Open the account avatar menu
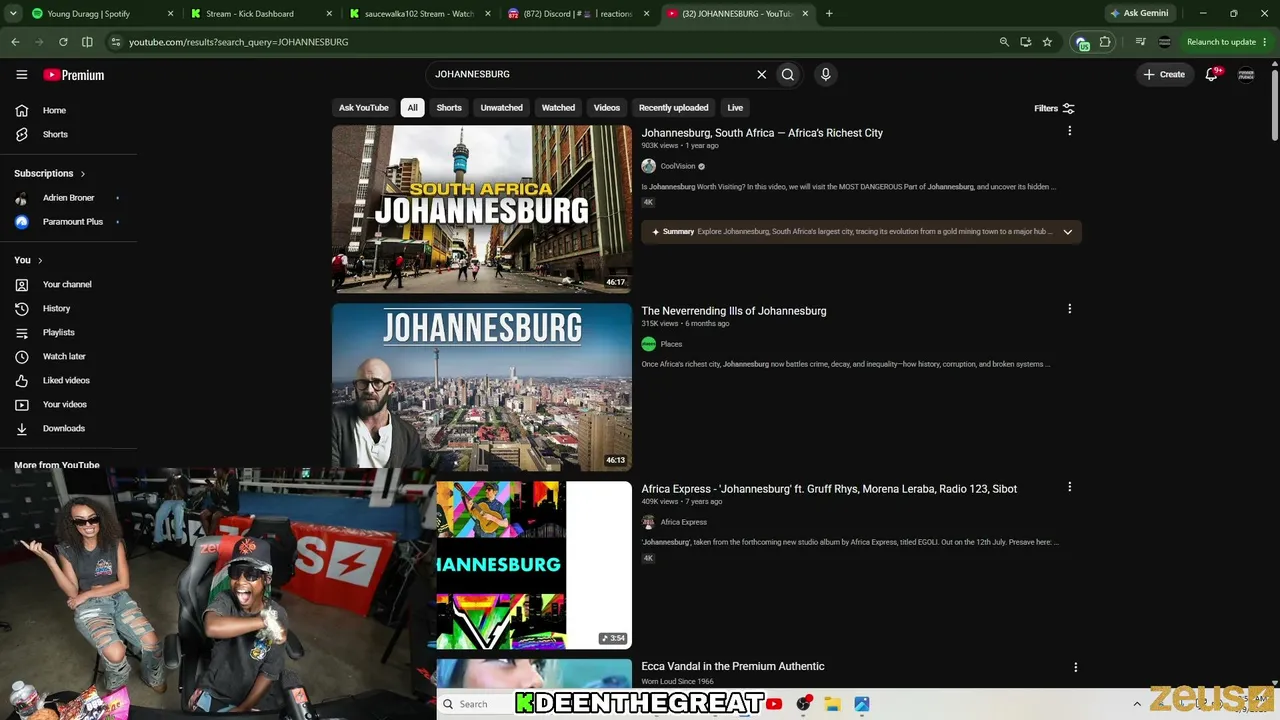1280x720 pixels. 1246,74
